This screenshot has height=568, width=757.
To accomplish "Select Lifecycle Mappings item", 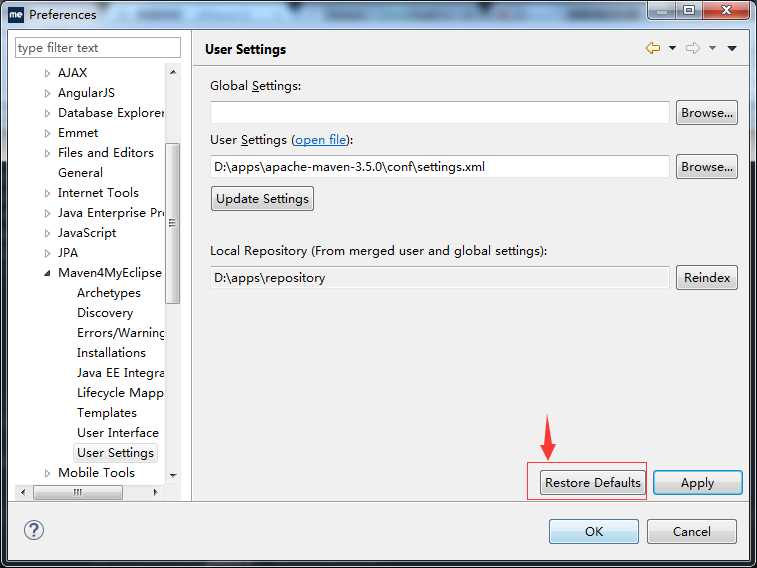I will (x=120, y=393).
